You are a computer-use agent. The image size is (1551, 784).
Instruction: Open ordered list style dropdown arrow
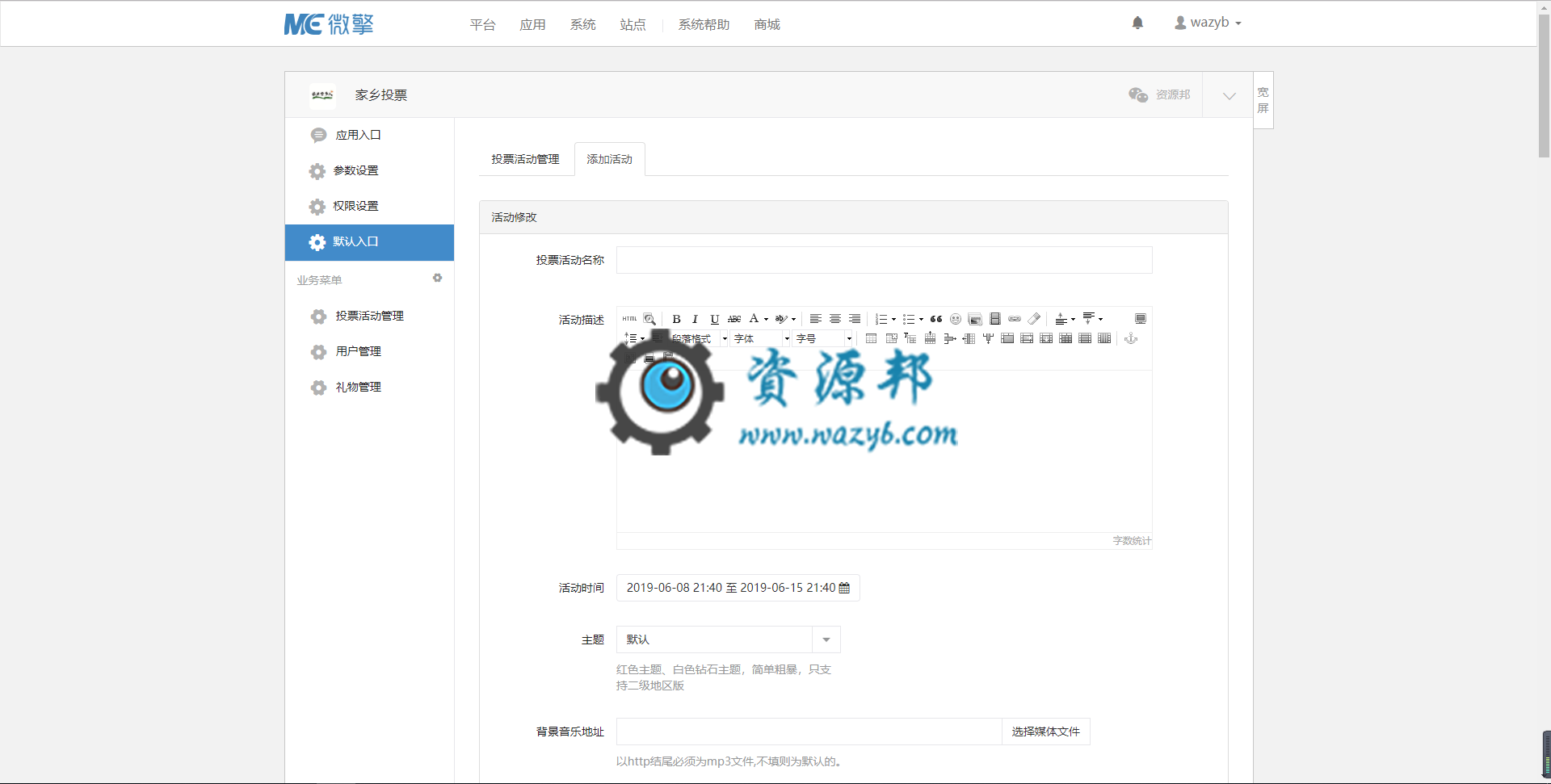tap(893, 319)
